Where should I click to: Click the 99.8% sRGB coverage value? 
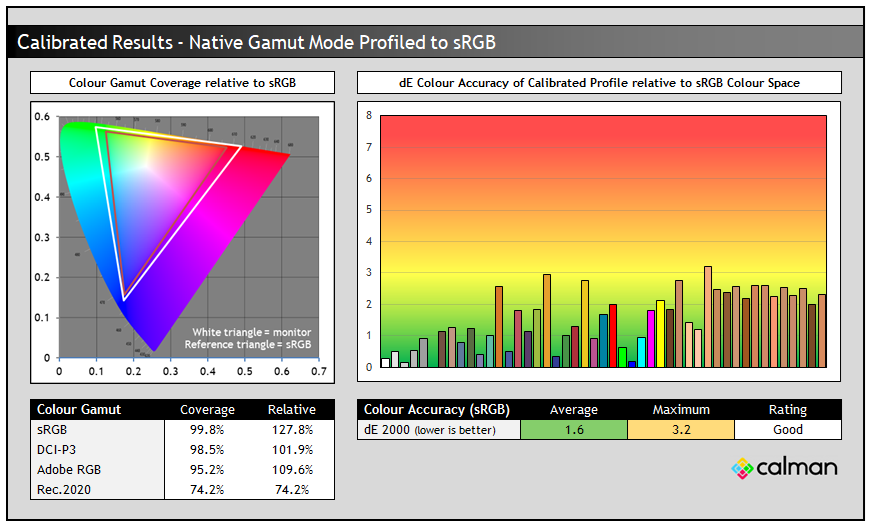coord(207,428)
